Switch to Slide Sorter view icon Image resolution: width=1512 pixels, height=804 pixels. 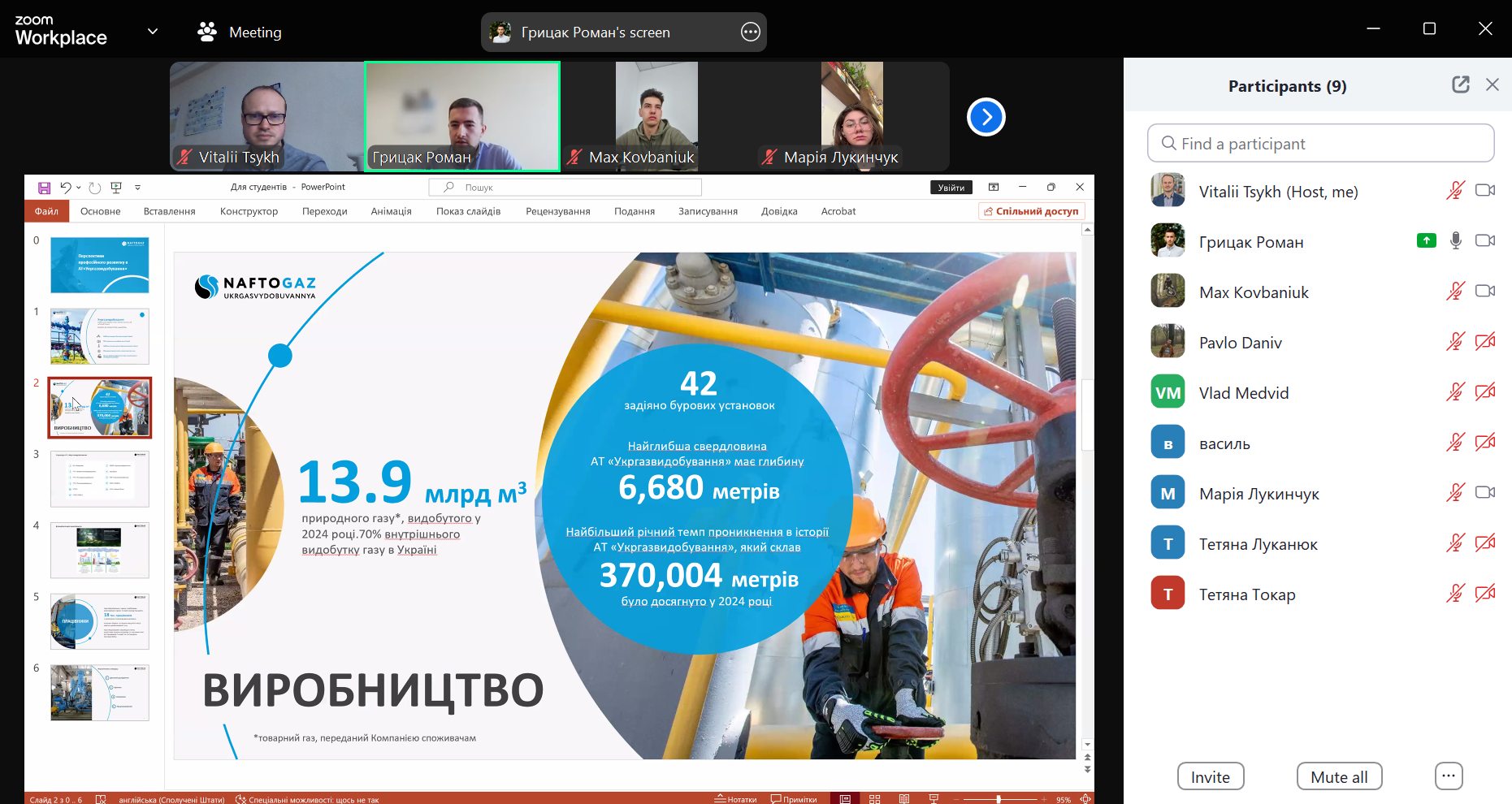point(874,799)
